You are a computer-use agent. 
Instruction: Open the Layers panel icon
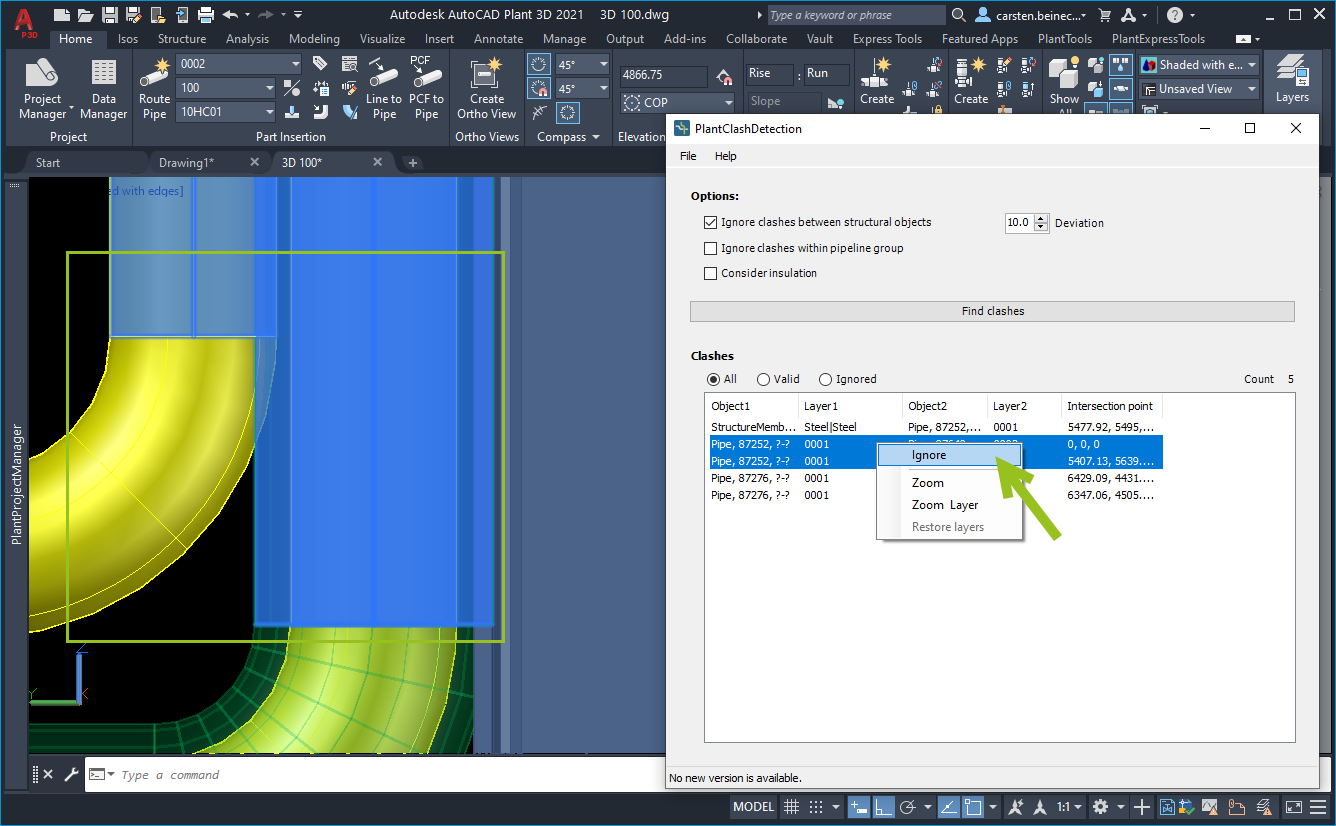tap(1292, 80)
